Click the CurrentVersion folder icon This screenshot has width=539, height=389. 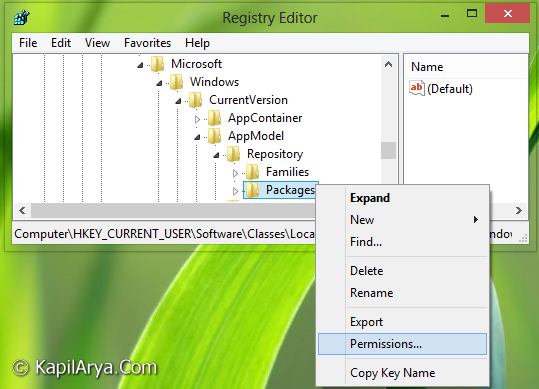[196, 100]
